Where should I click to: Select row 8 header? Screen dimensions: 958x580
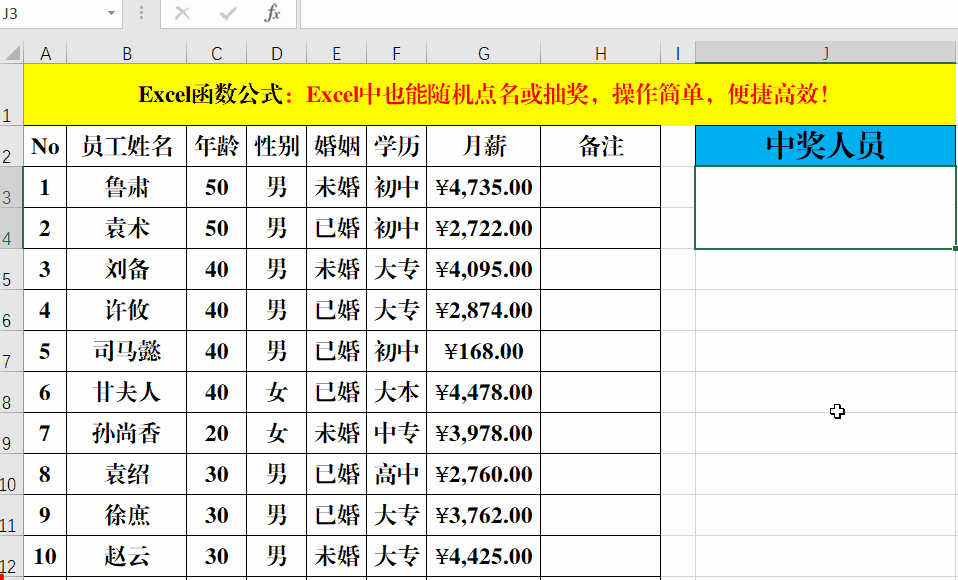11,392
